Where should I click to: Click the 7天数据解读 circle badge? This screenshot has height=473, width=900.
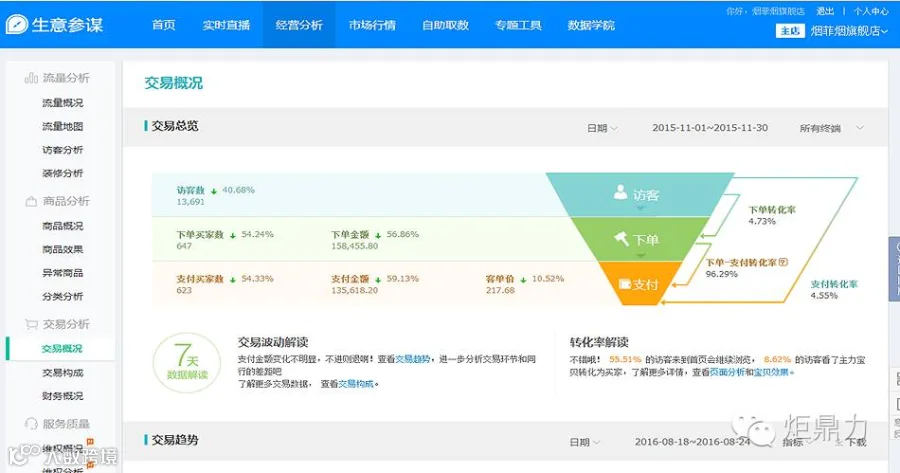187,363
